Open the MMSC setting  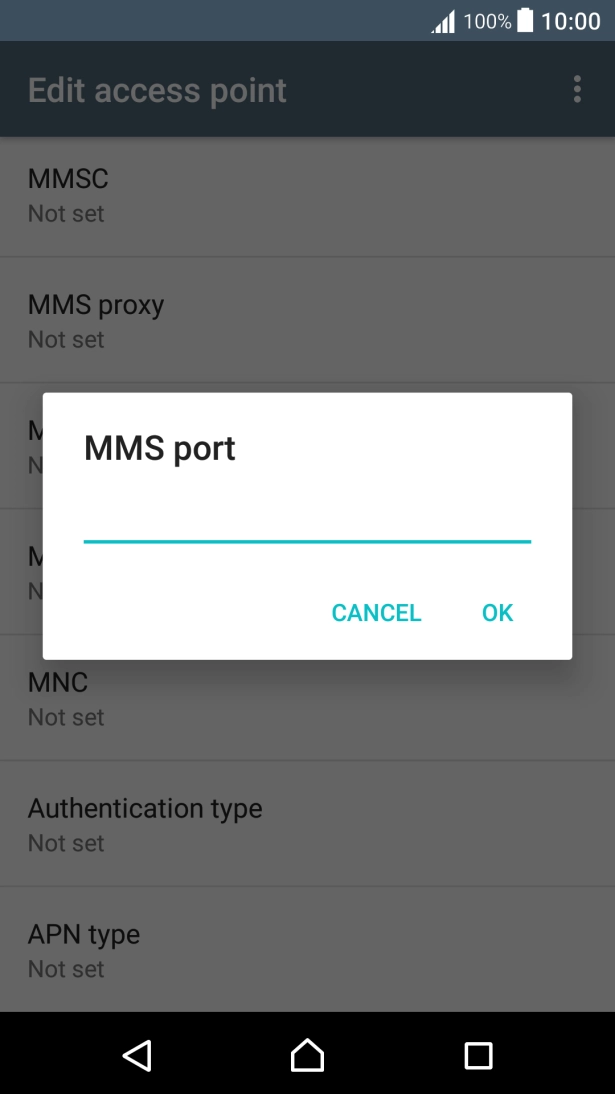pos(307,195)
